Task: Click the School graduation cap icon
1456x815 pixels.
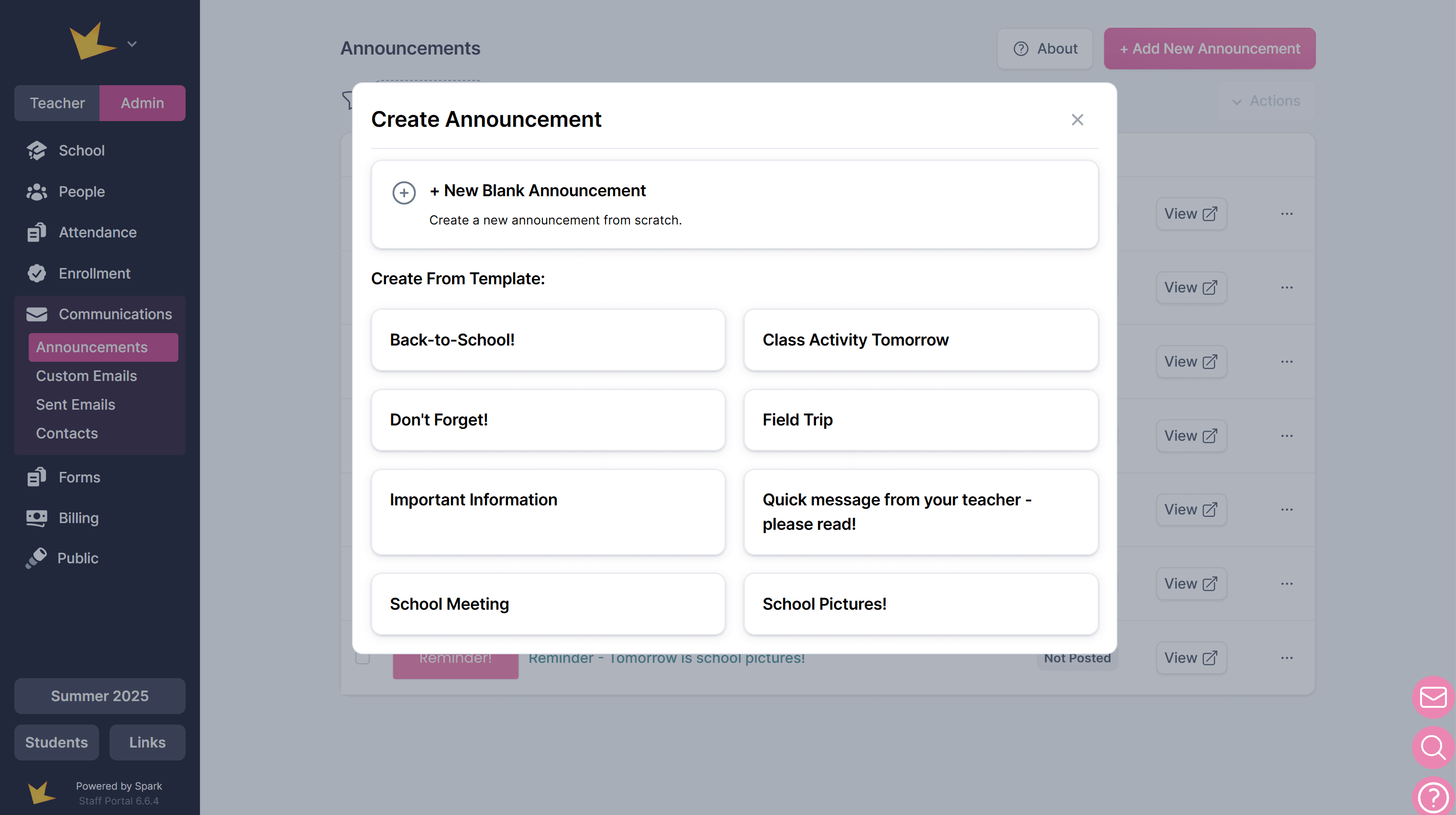Action: pos(37,150)
